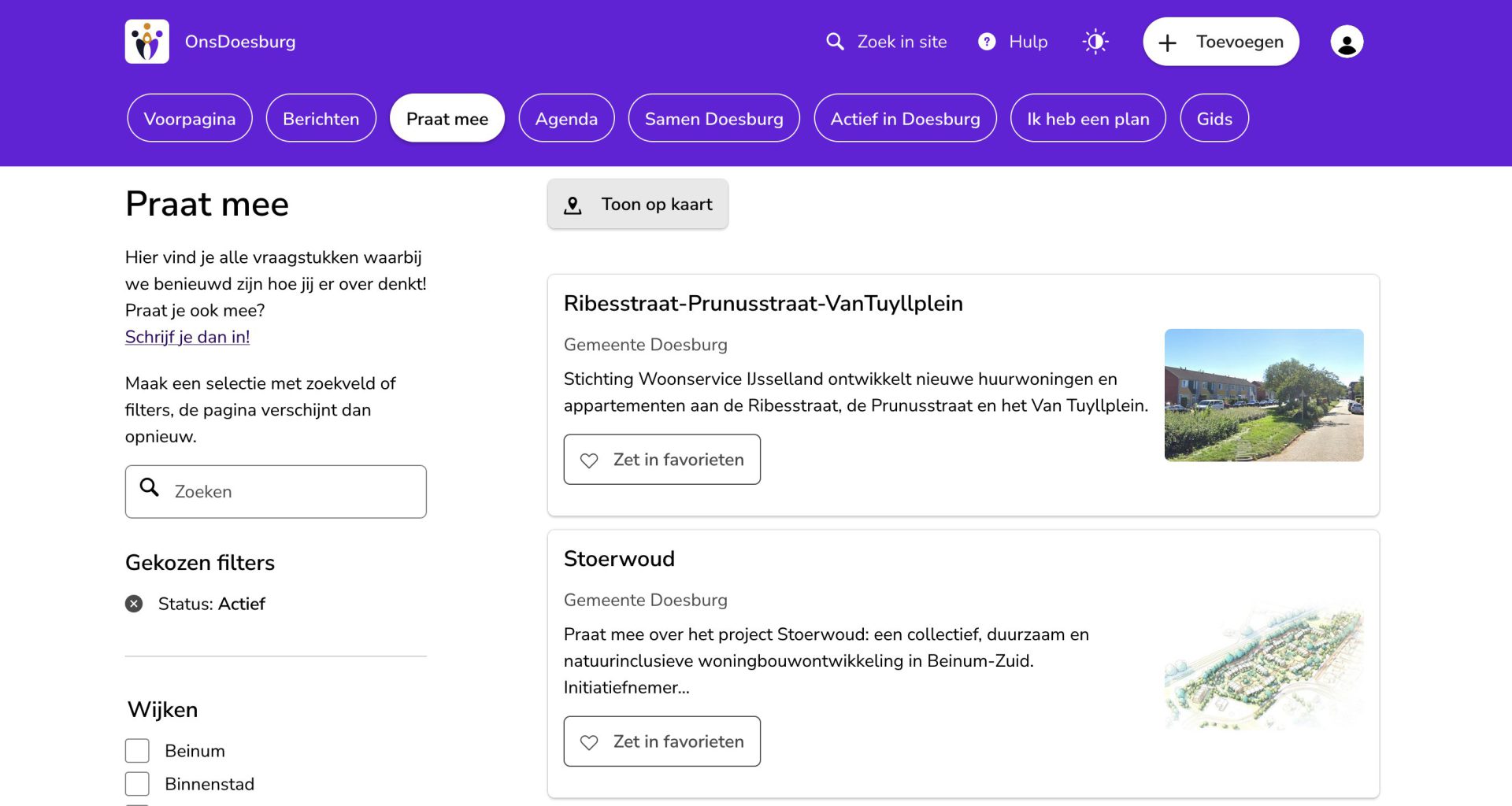Check the Beinum checkbox

click(137, 751)
